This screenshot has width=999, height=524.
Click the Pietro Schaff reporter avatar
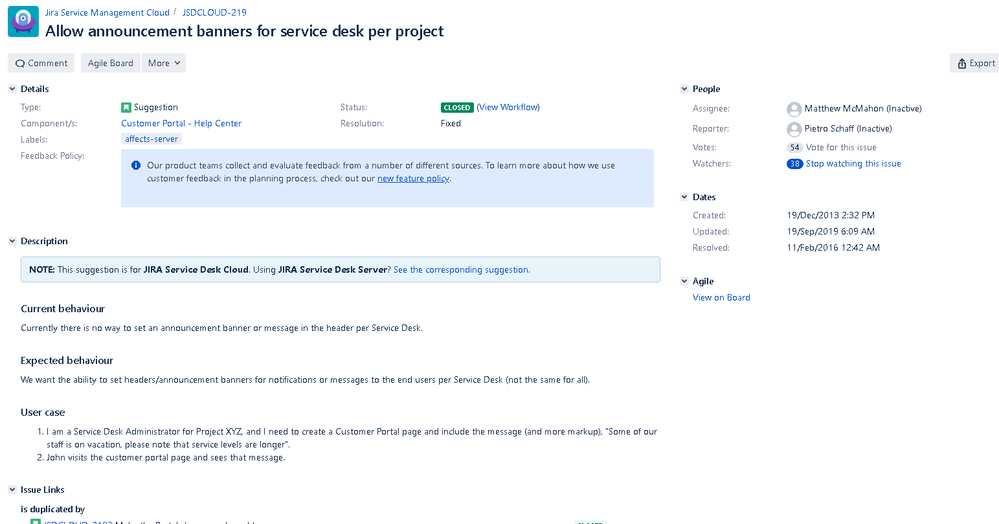794,129
